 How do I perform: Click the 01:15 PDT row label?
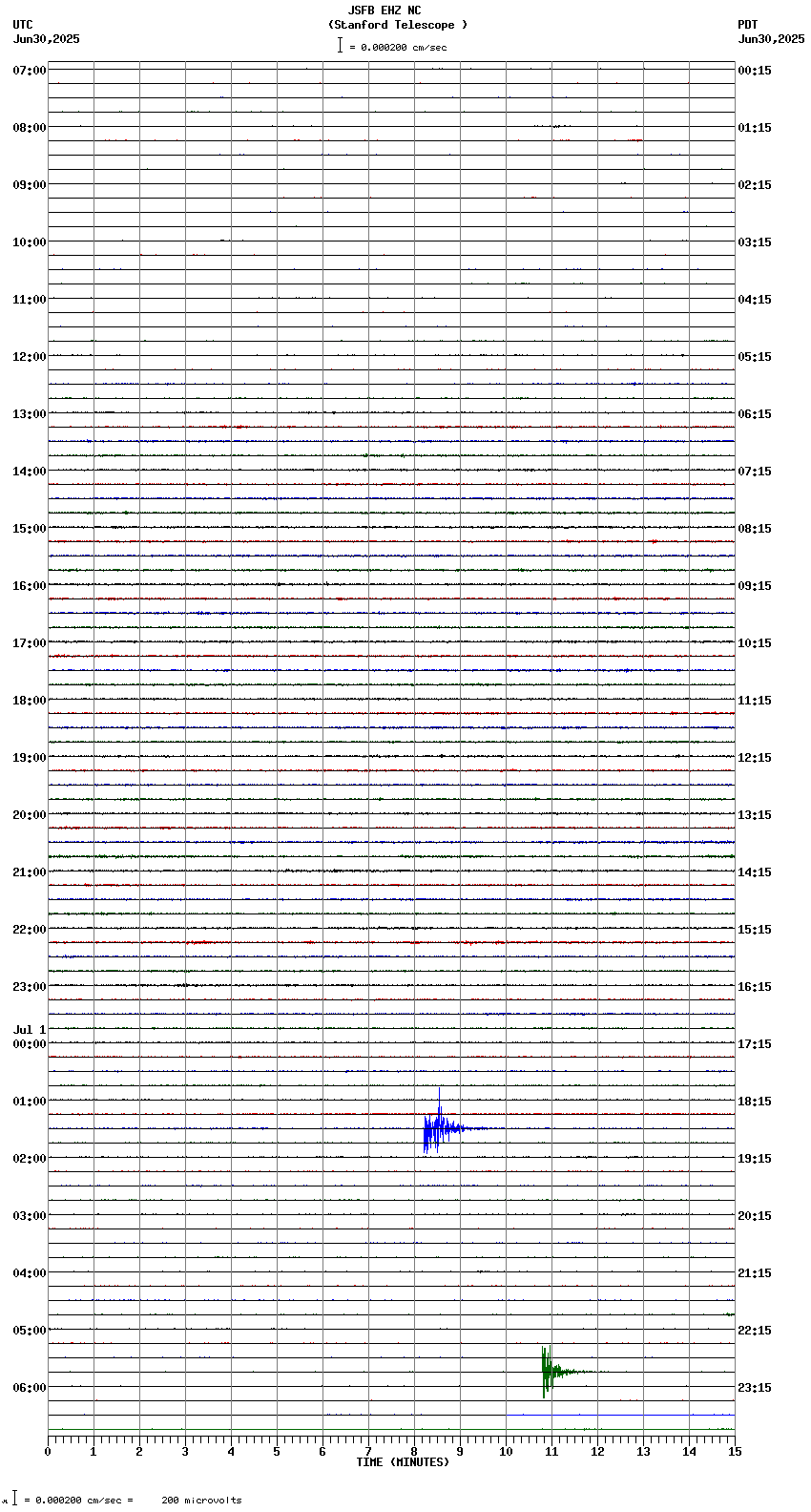pos(755,128)
